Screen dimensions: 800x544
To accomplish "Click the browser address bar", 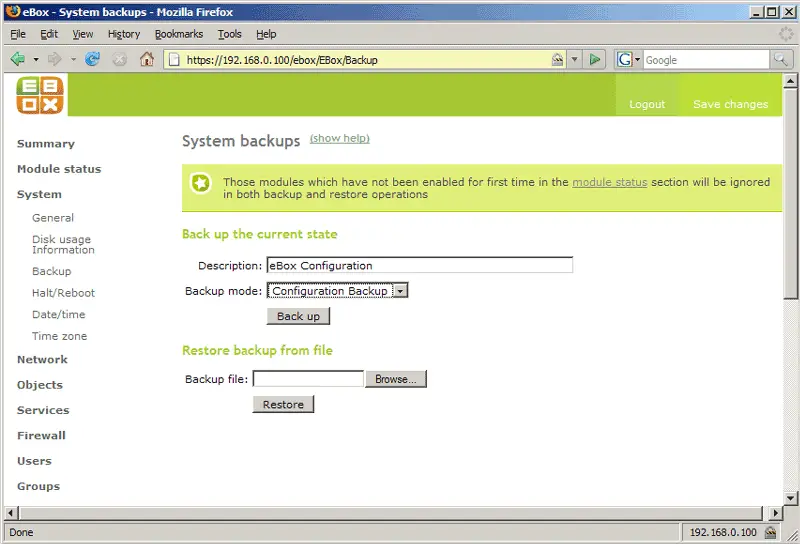I will pyautogui.click(x=367, y=60).
